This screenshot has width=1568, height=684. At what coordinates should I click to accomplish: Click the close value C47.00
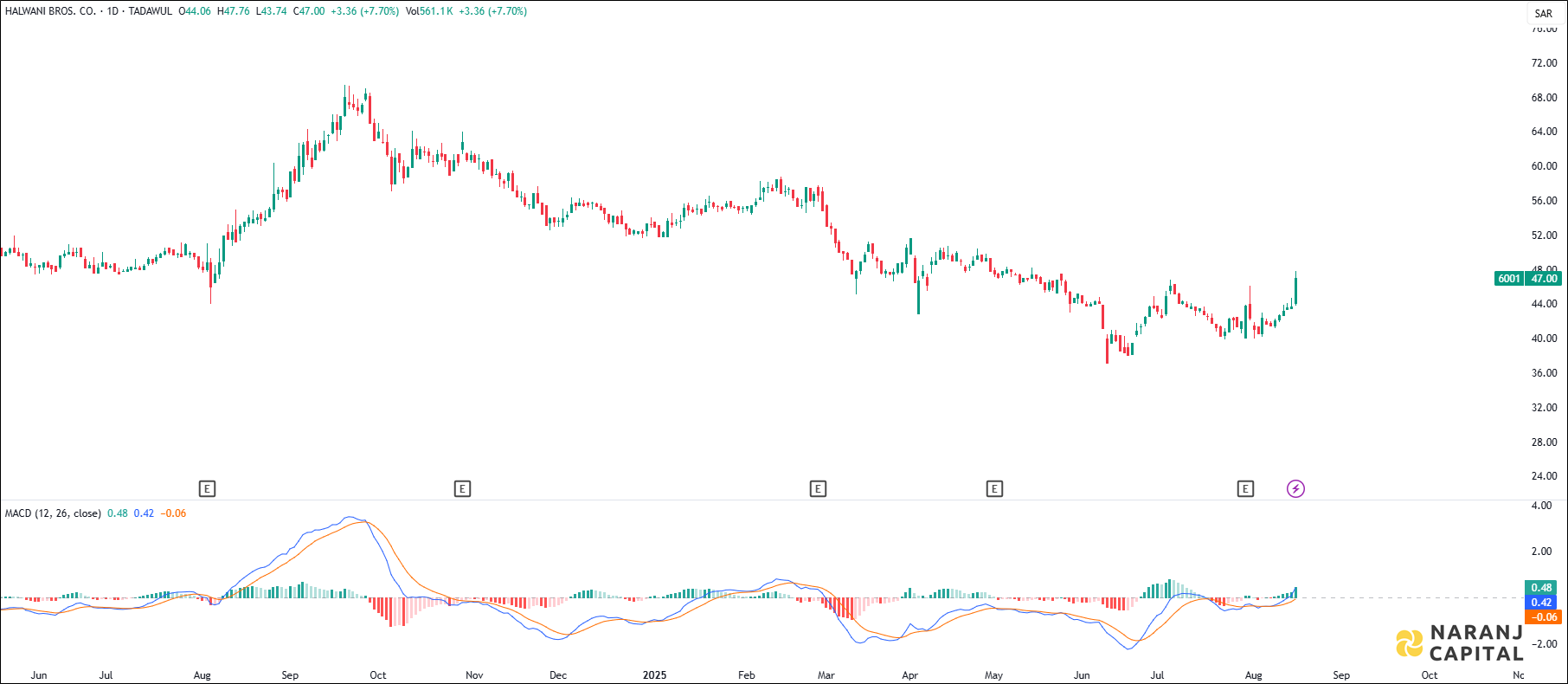(x=309, y=11)
